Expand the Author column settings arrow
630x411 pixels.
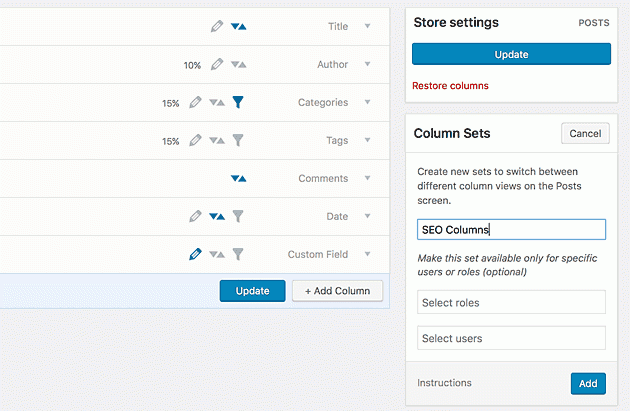[x=367, y=64]
